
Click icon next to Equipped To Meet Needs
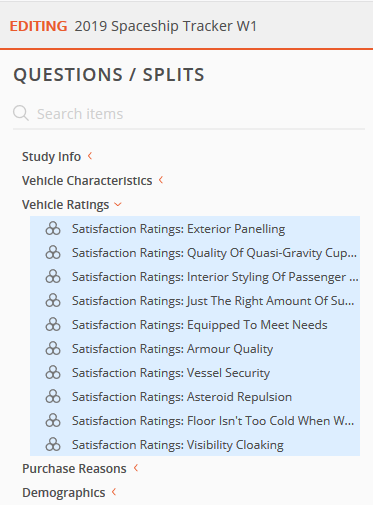coord(53,325)
